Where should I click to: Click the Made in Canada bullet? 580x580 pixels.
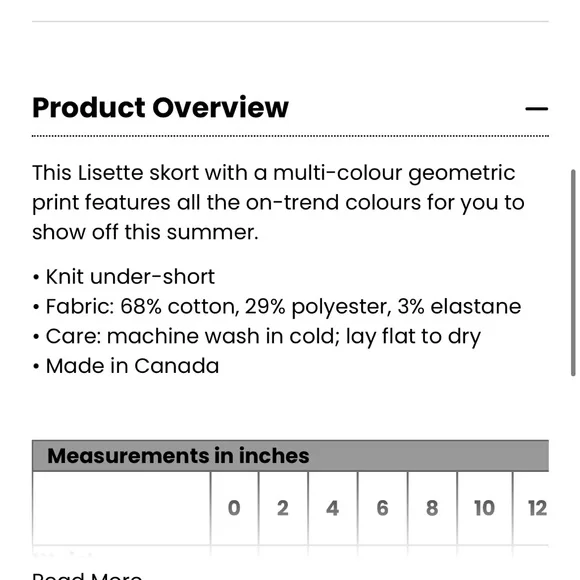[126, 366]
